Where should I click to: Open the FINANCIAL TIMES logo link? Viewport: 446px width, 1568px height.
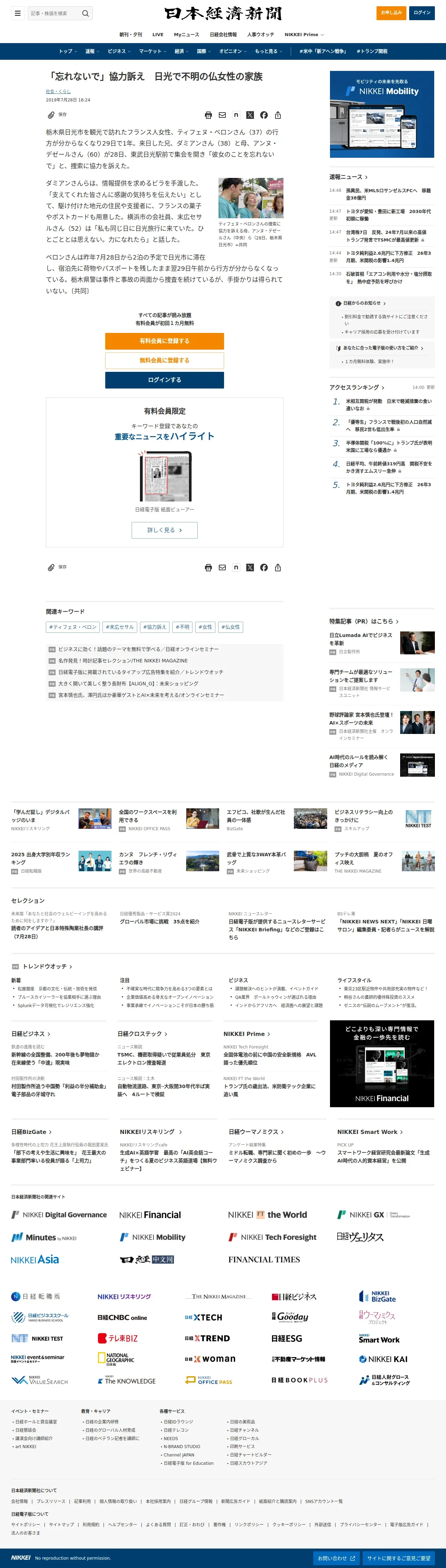point(264,1259)
